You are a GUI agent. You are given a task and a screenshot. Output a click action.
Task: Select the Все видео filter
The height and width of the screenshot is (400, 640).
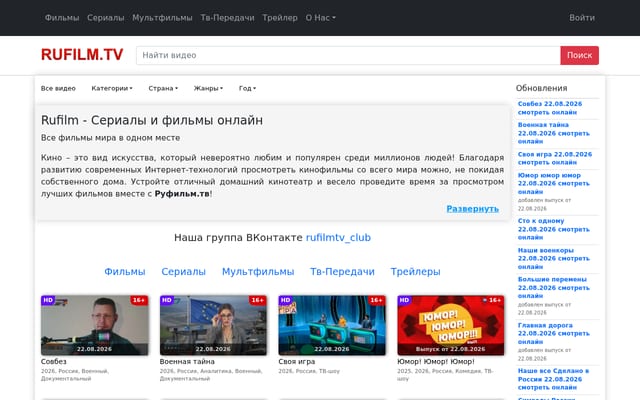(58, 88)
